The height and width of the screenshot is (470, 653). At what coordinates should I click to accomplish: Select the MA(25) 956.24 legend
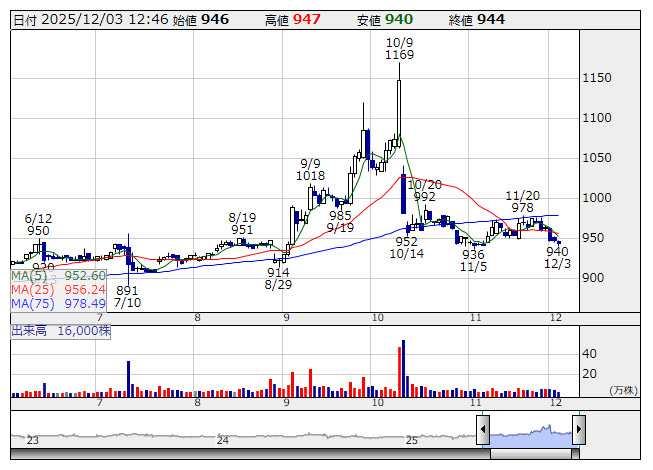[x=59, y=289]
